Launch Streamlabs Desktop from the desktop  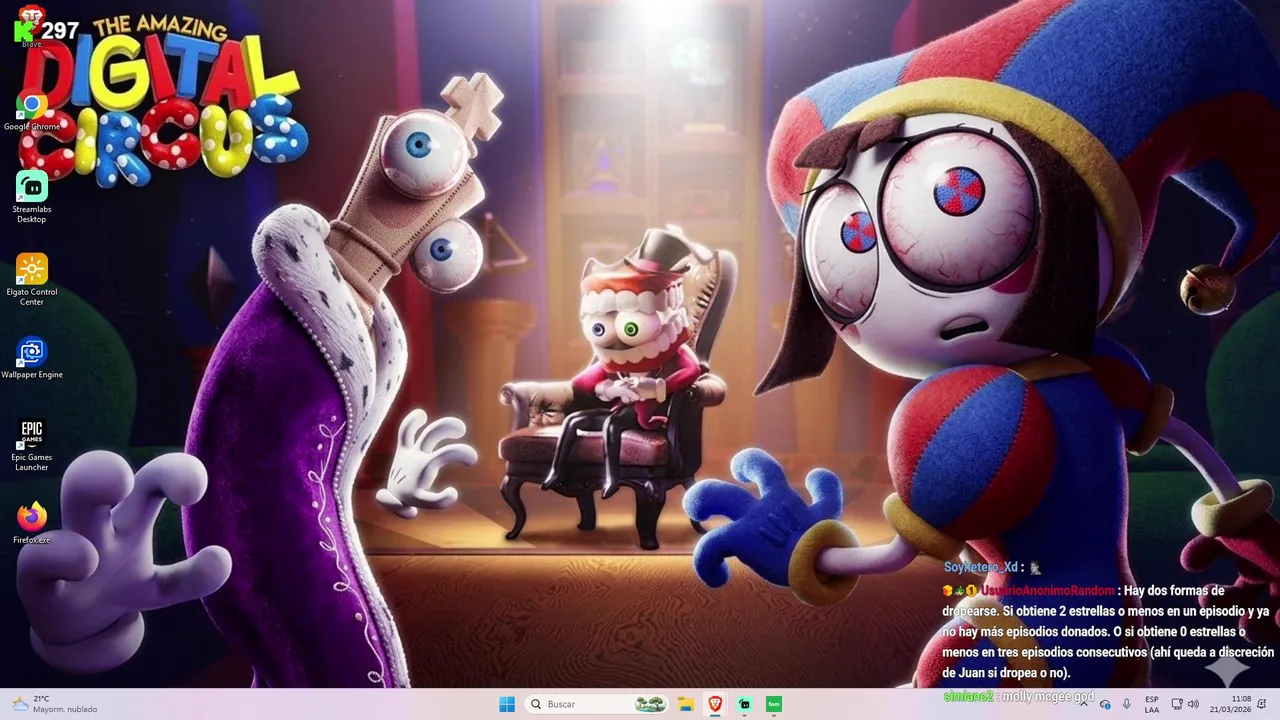click(32, 197)
